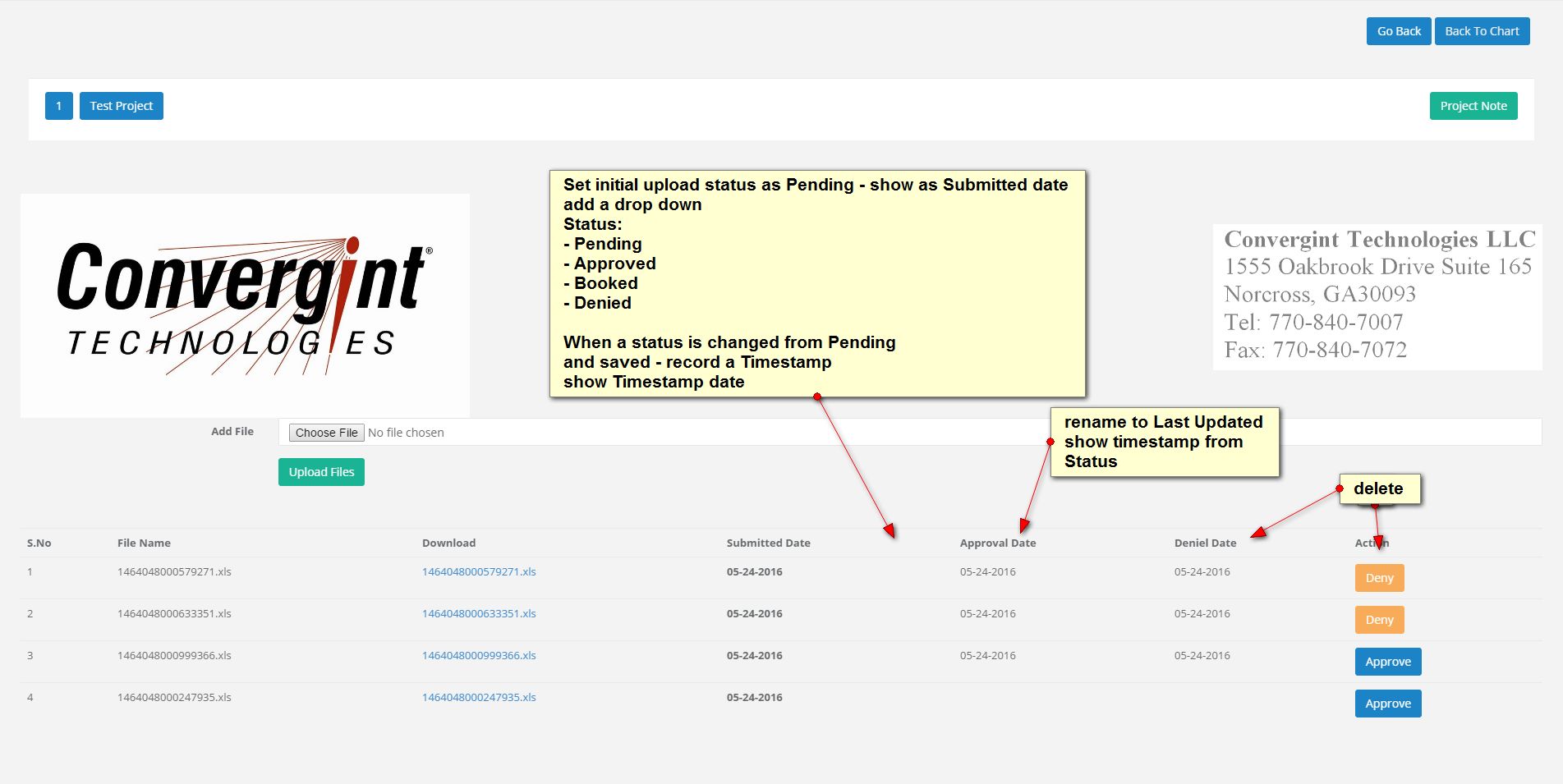
Task: Click the denied date in row 1
Action: [x=1202, y=572]
